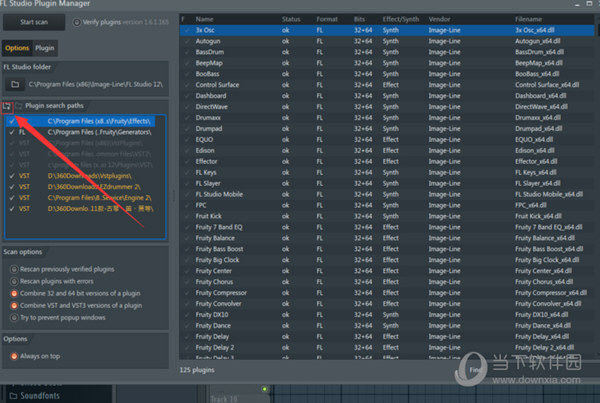
Task: Click the add plugin search path folder icon
Action: click(x=7, y=106)
